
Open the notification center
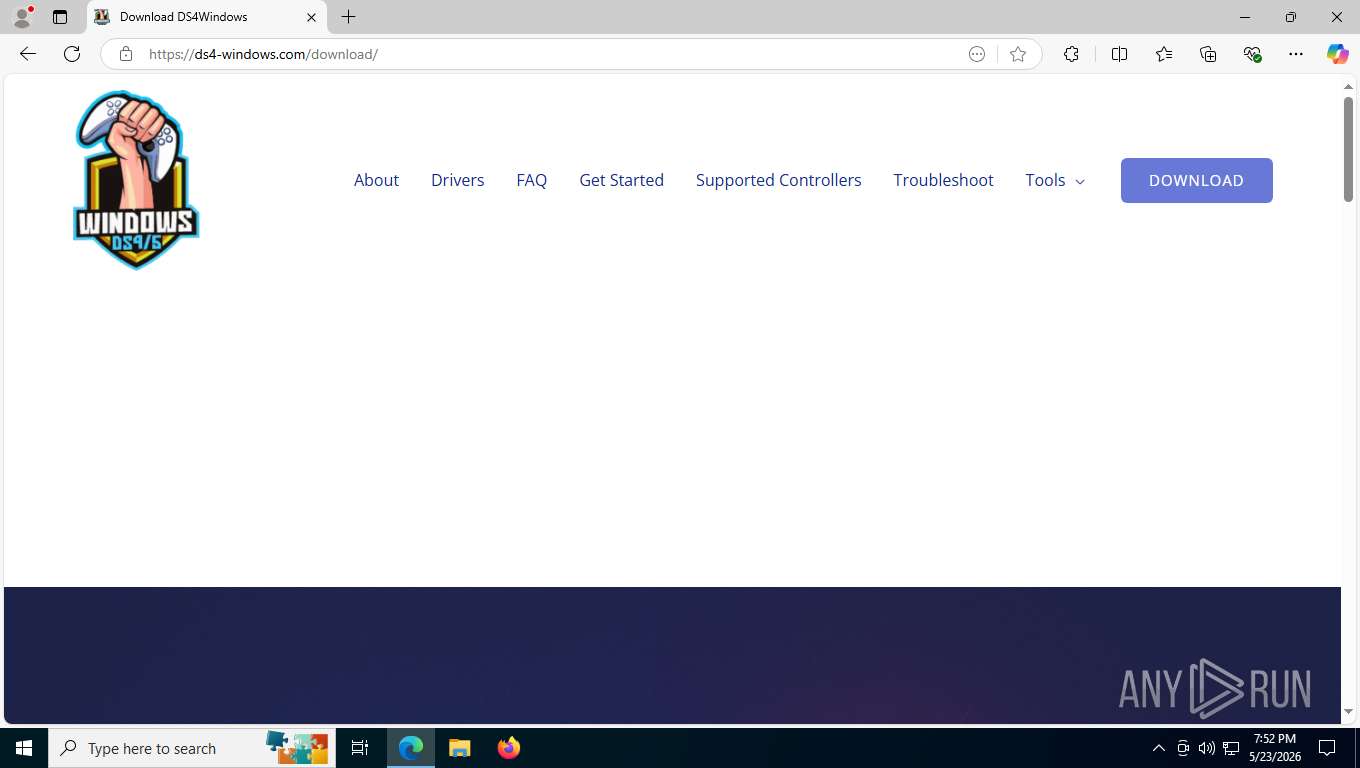point(1327,748)
